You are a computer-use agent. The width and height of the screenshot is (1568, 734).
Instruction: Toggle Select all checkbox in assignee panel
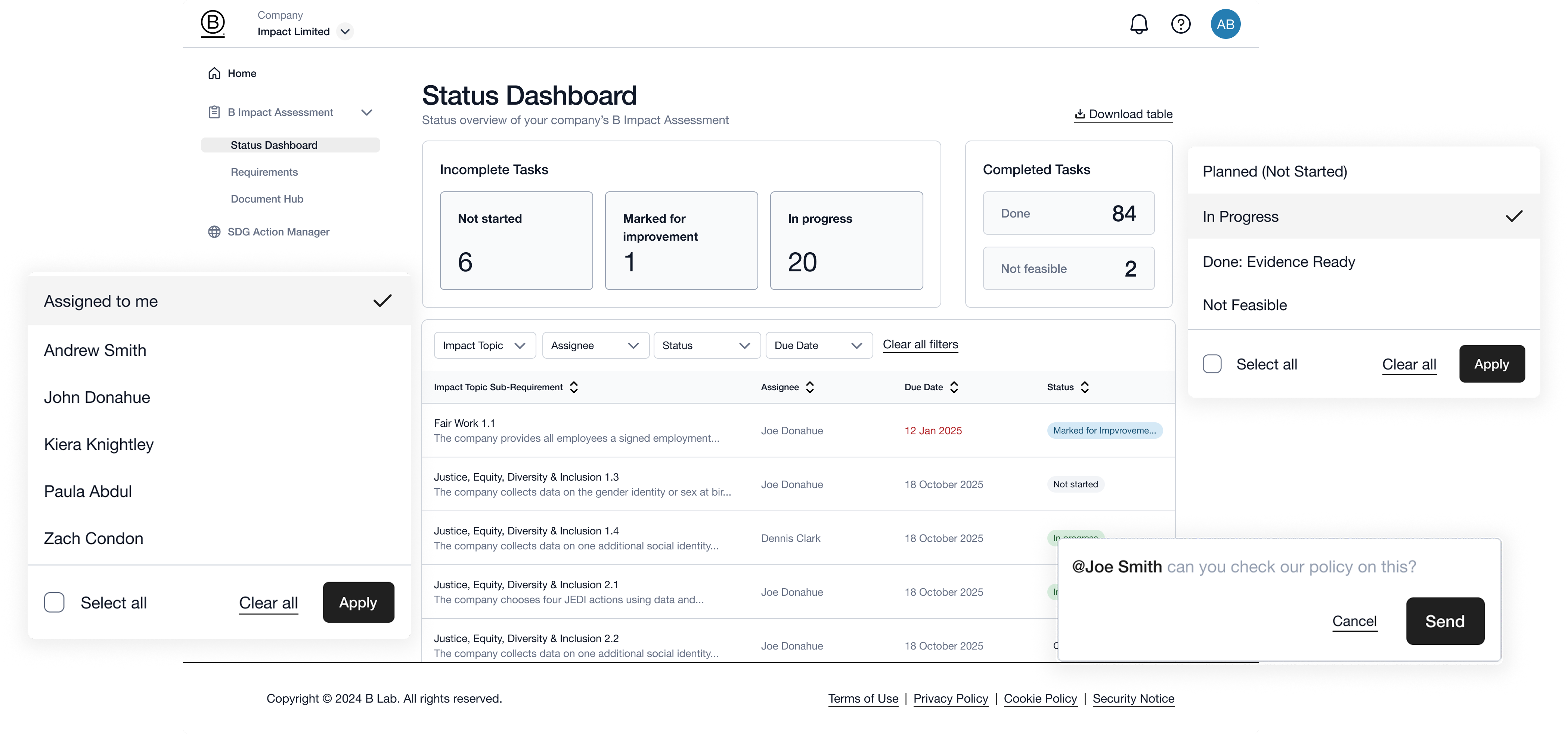[x=54, y=602]
